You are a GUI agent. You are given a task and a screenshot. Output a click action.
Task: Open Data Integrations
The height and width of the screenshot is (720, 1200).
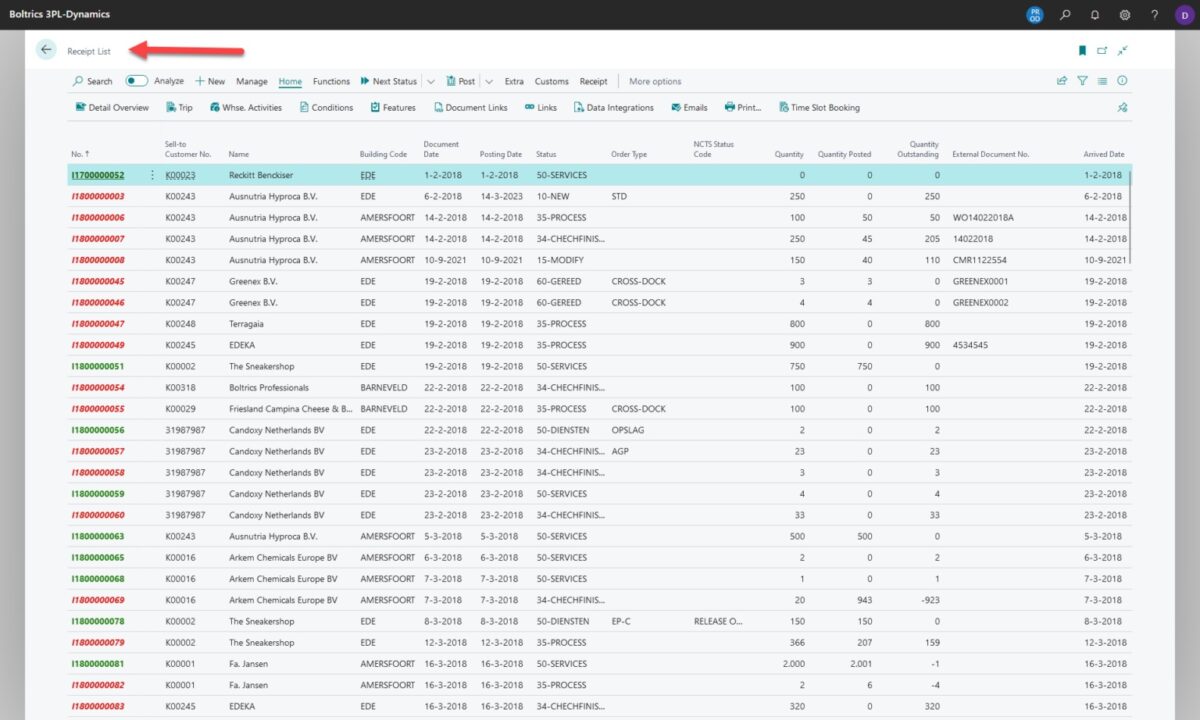pos(613,108)
